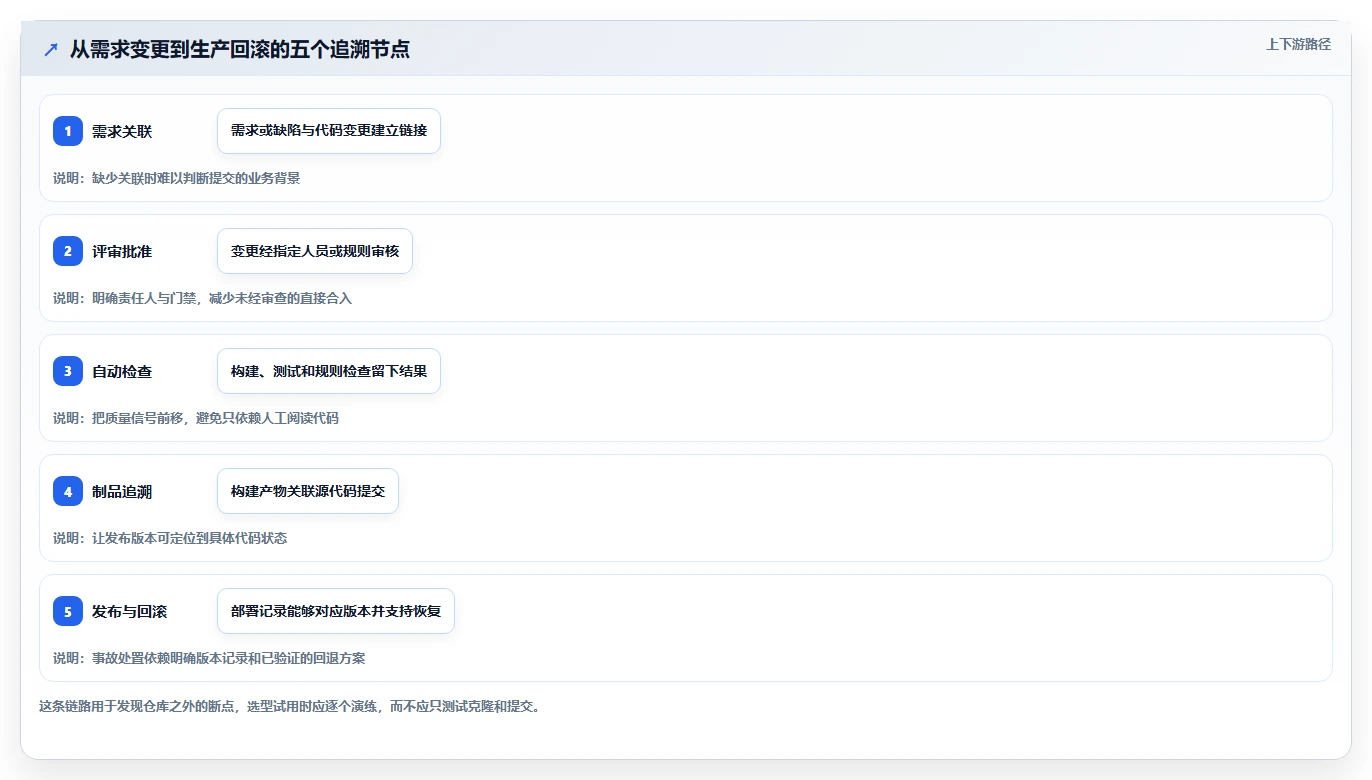Click the 自动检查 step label

pyautogui.click(x=122, y=371)
